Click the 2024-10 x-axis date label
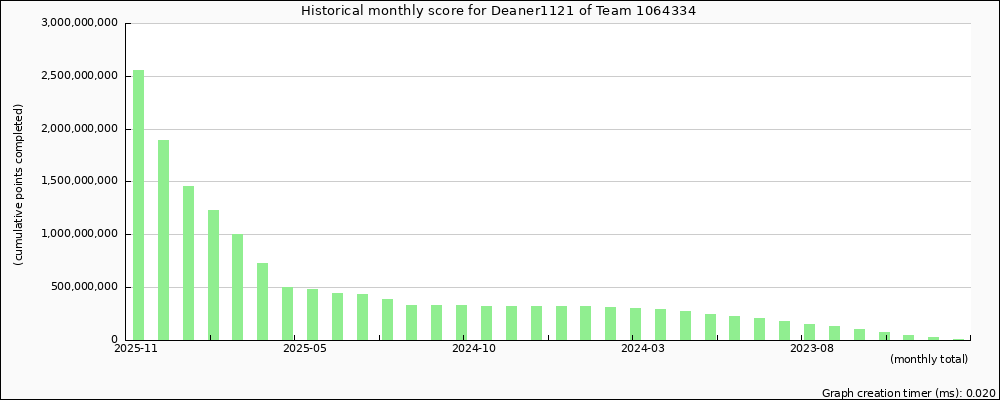This screenshot has width=1000, height=400. coord(474,349)
